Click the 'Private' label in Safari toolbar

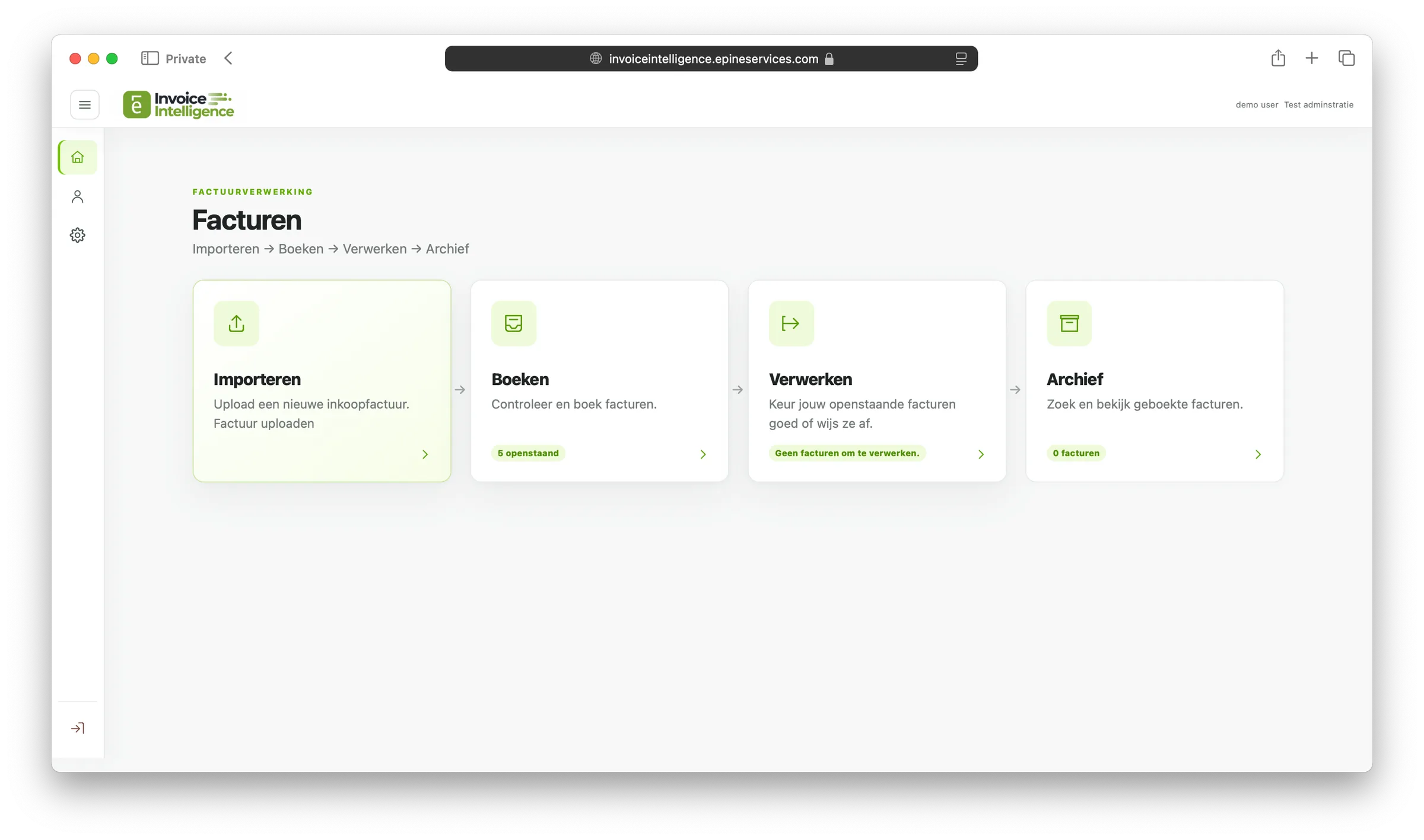[x=186, y=59]
